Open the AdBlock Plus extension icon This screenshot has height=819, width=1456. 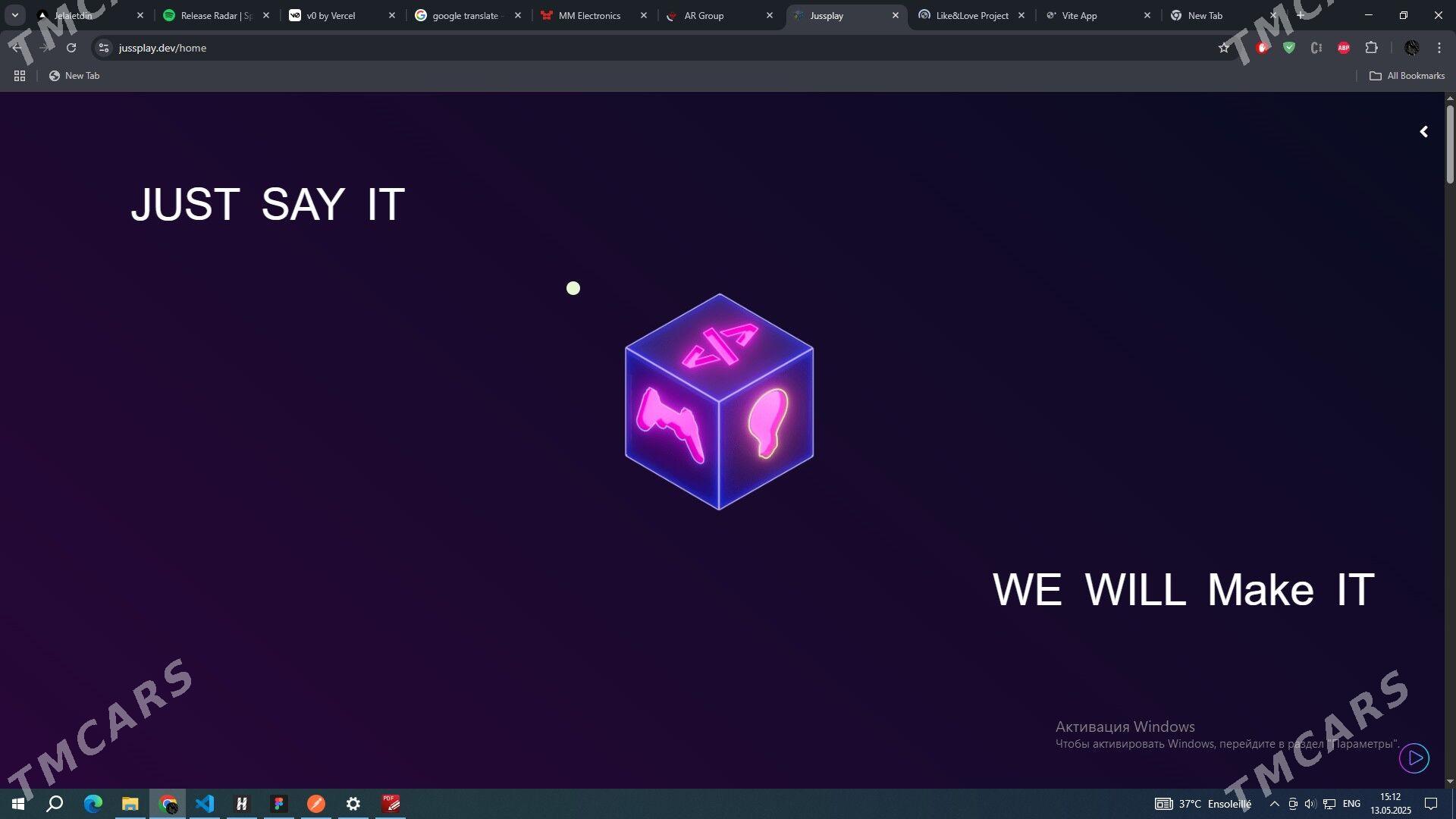point(1343,48)
